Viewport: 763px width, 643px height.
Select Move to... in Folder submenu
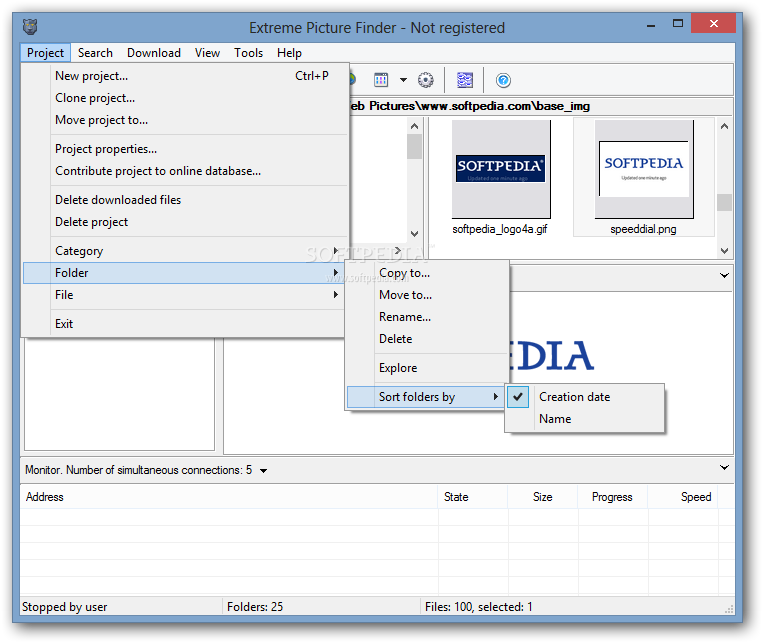tap(427, 295)
